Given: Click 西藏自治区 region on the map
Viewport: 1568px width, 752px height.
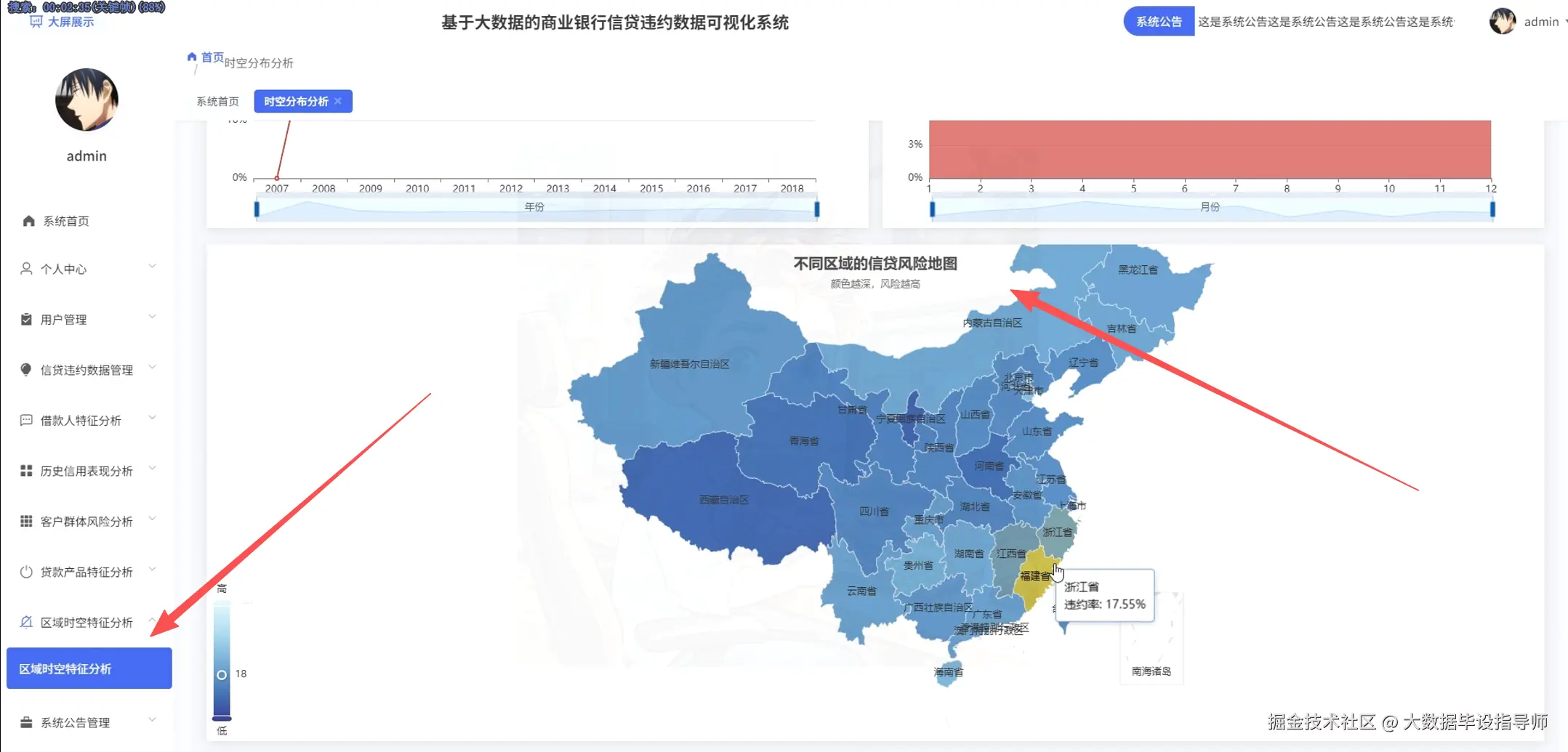Looking at the screenshot, I should click(x=724, y=500).
